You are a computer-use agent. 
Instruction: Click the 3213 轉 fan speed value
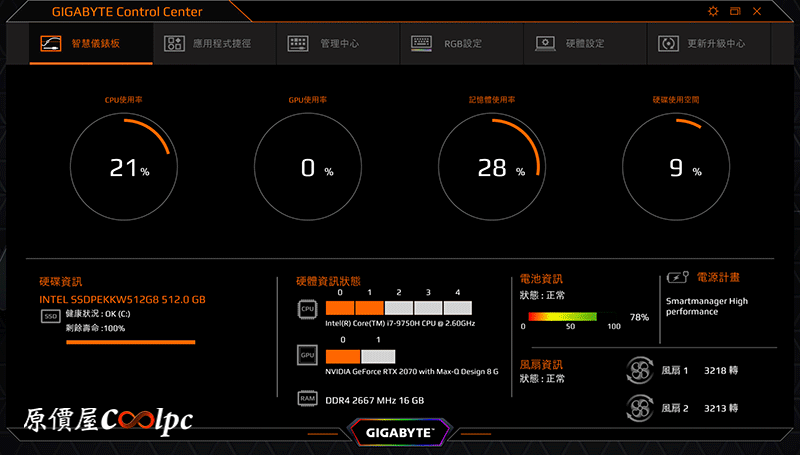[x=721, y=408]
